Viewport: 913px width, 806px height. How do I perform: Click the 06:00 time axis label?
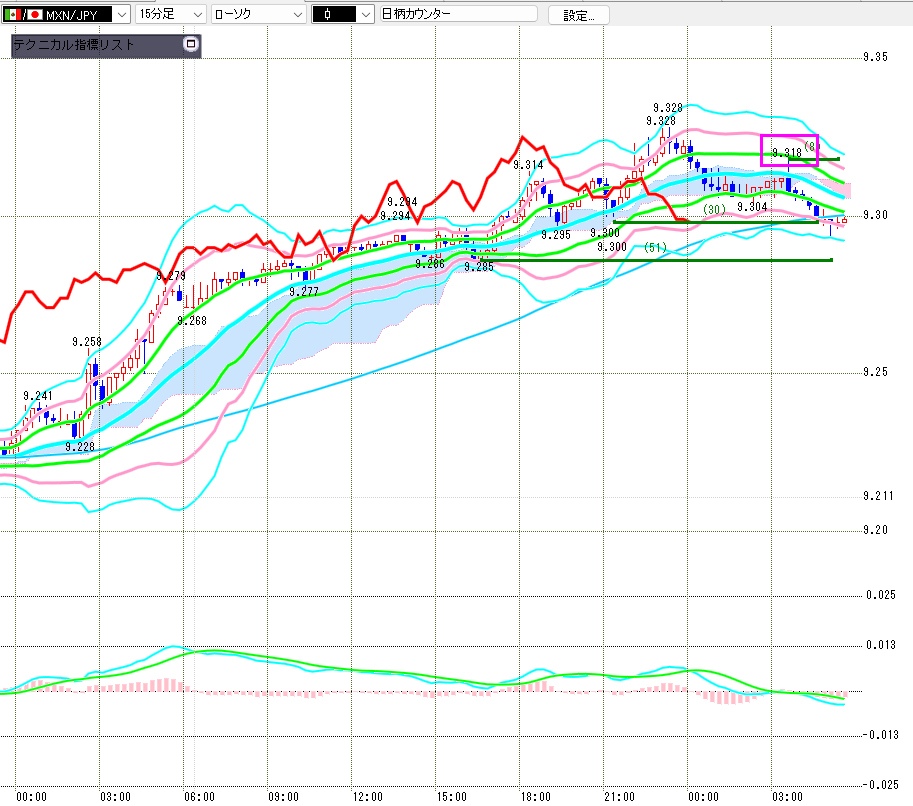pos(200,797)
